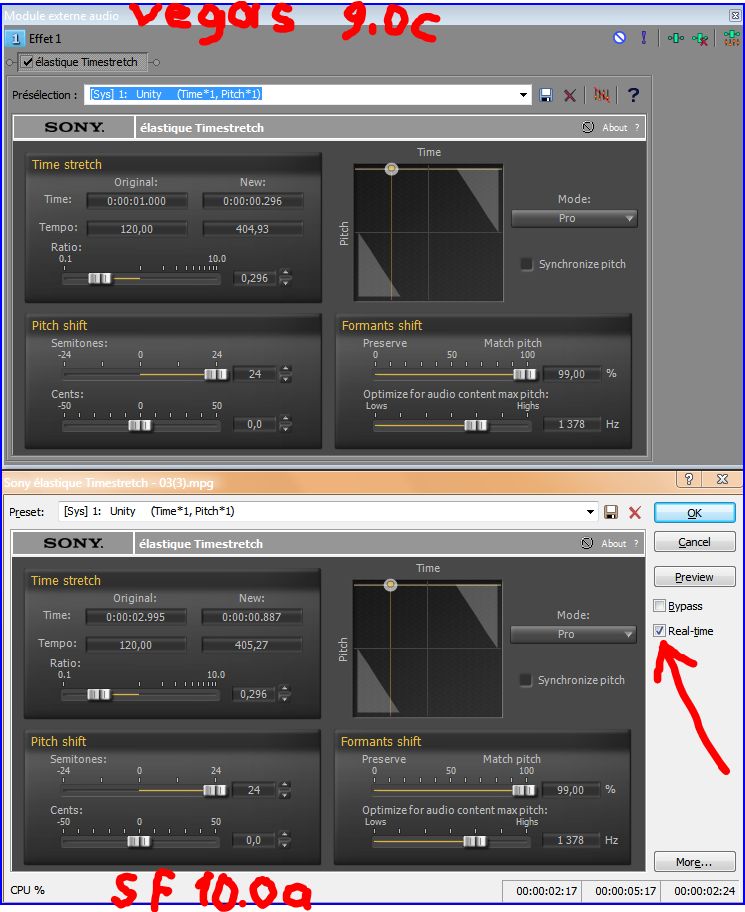Image resolution: width=745 pixels, height=912 pixels.
Task: Click status bar time 00:00:05:17
Action: tap(625, 890)
